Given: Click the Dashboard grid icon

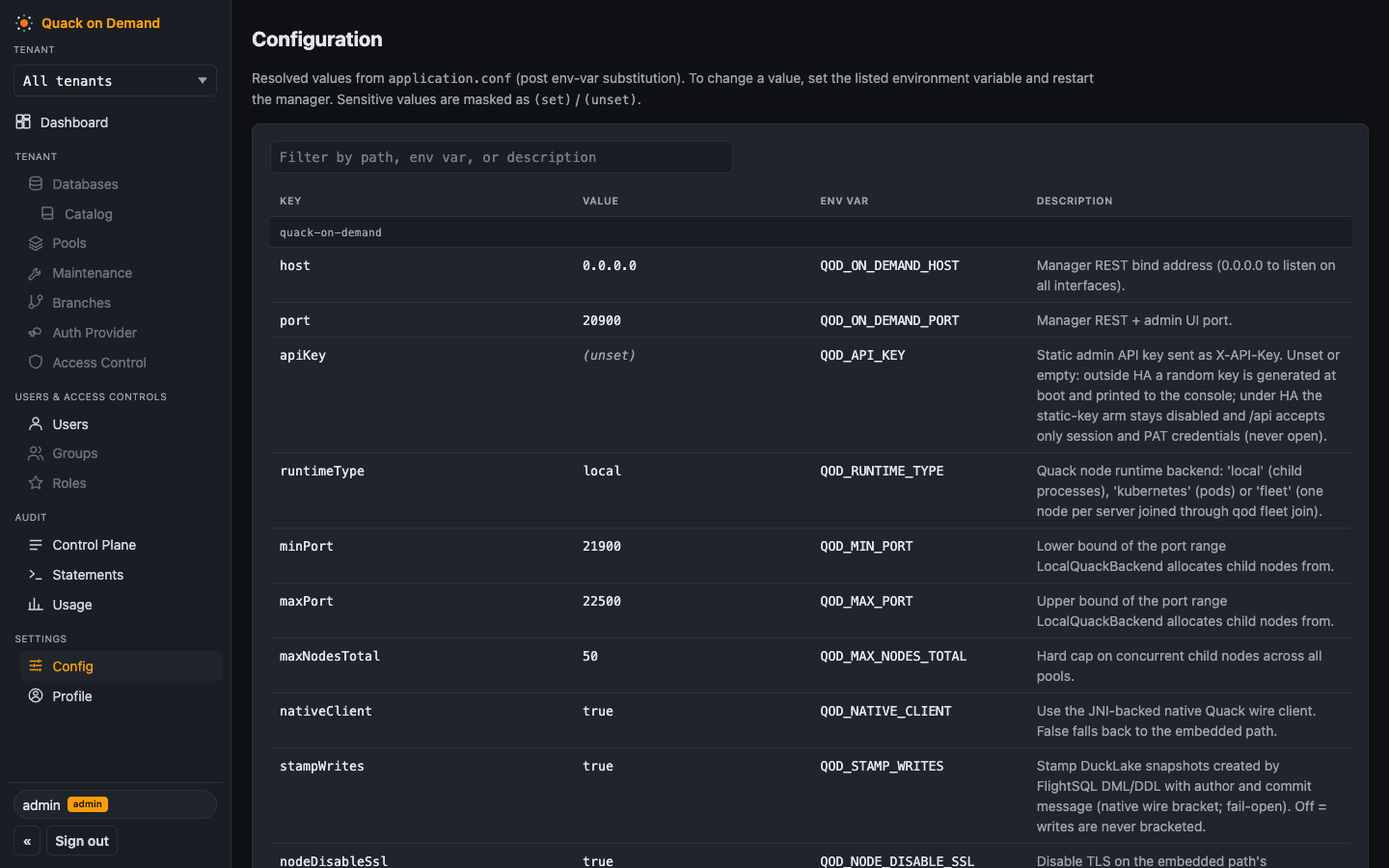Looking at the screenshot, I should pyautogui.click(x=23, y=122).
